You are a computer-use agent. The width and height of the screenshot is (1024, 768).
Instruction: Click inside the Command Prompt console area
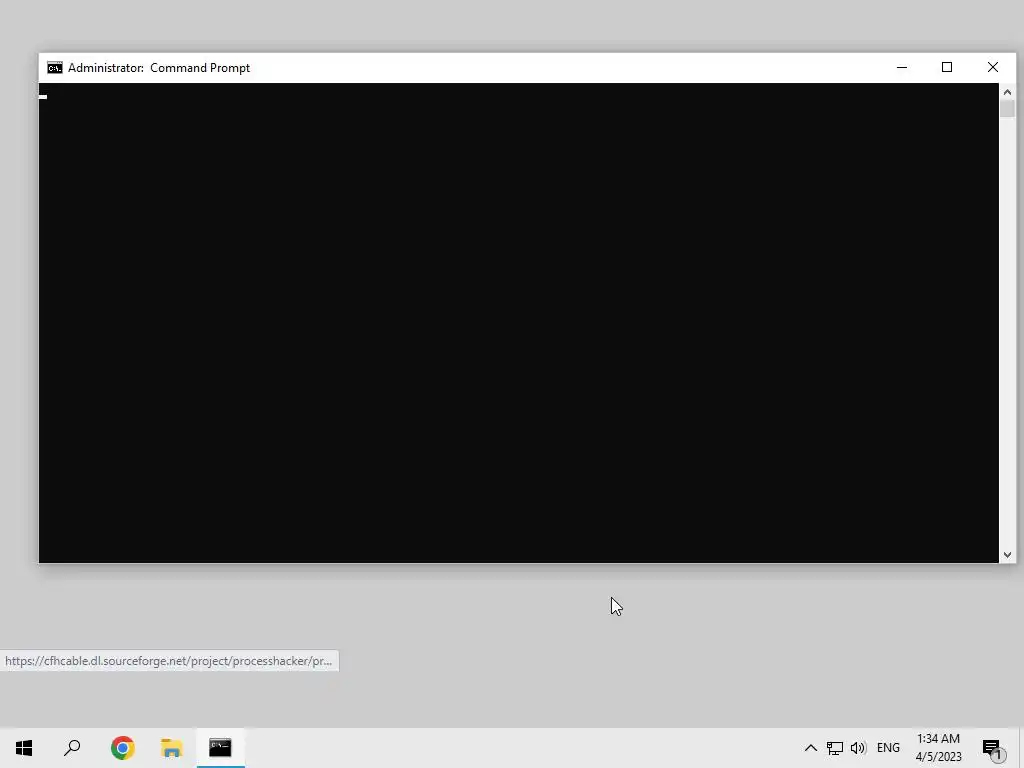tap(519, 323)
